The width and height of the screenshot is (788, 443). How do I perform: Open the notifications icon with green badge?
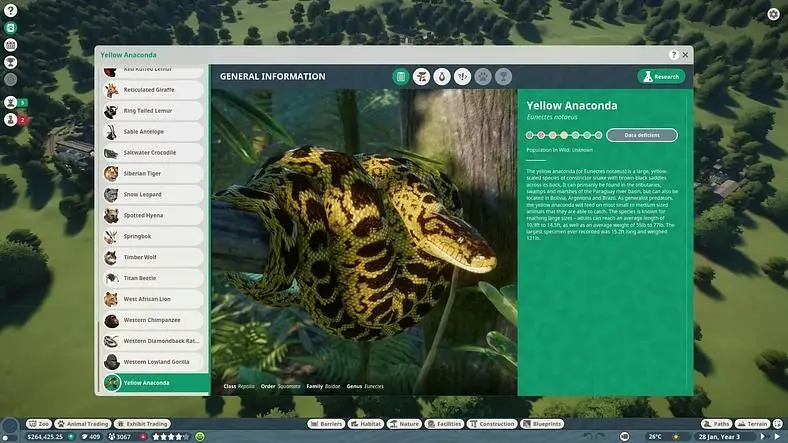(x=11, y=102)
